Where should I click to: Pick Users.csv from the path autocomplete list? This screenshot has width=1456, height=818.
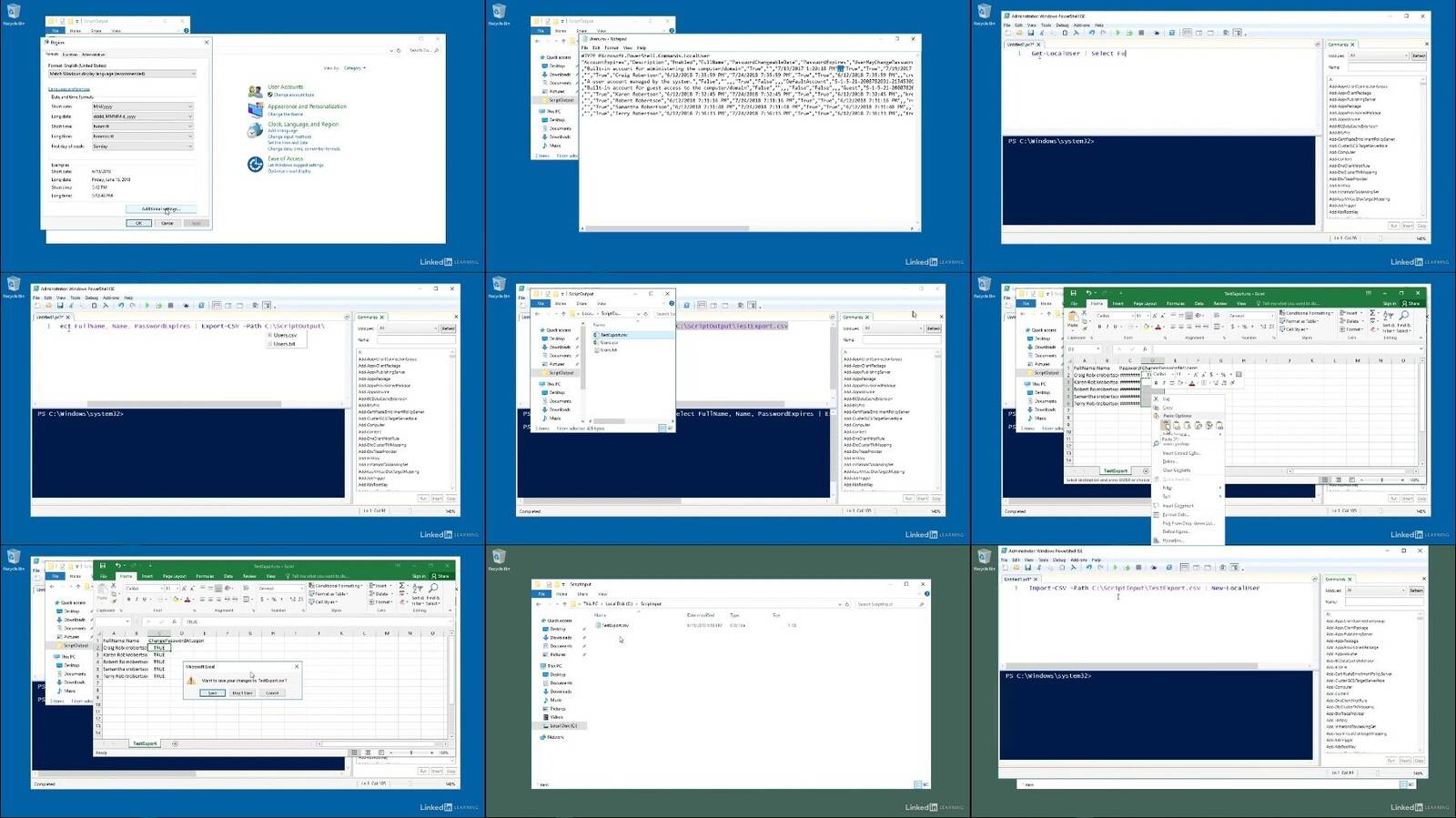coord(286,335)
